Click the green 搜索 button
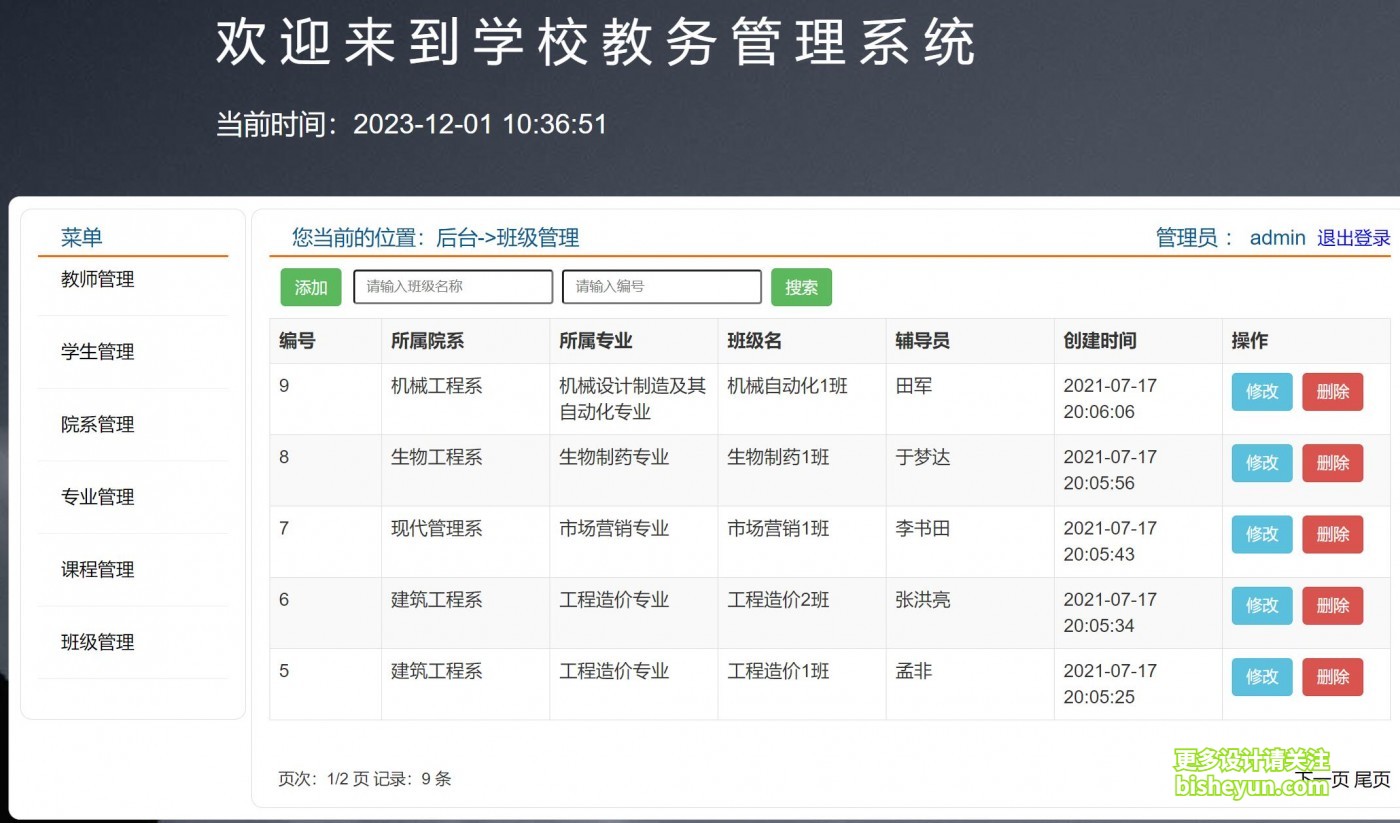This screenshot has width=1400, height=823. click(x=801, y=287)
